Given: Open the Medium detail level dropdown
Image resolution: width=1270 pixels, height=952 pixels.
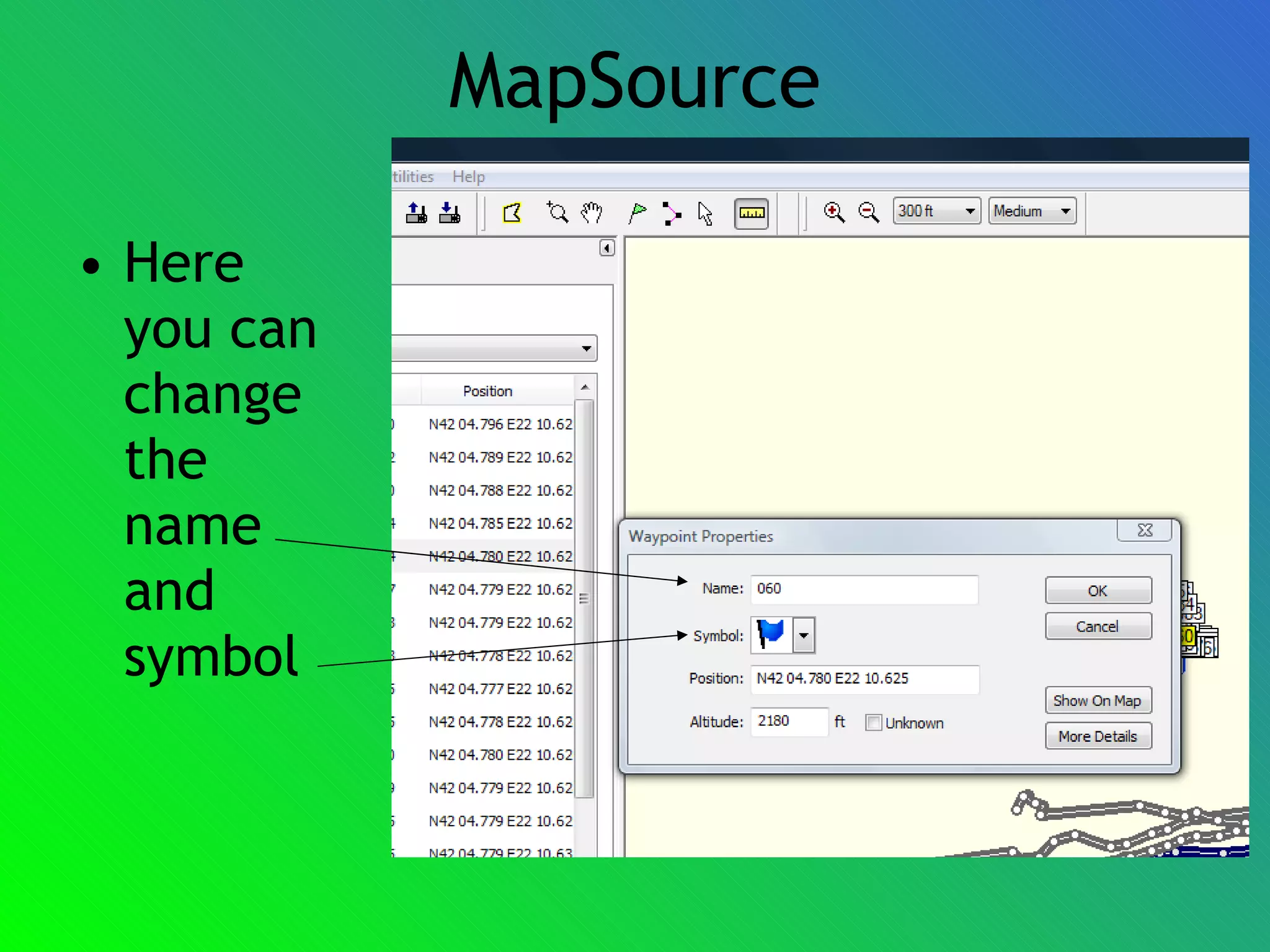Looking at the screenshot, I should point(1032,211).
